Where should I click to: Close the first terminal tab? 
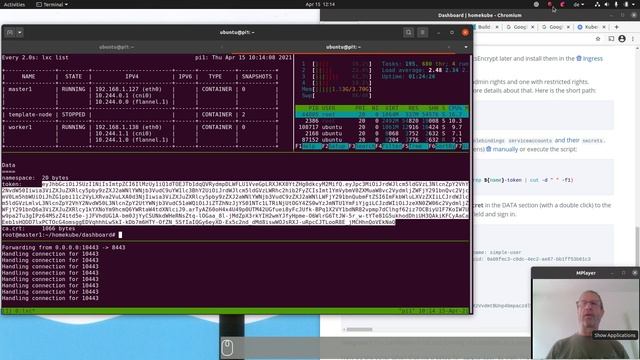tap(222, 47)
